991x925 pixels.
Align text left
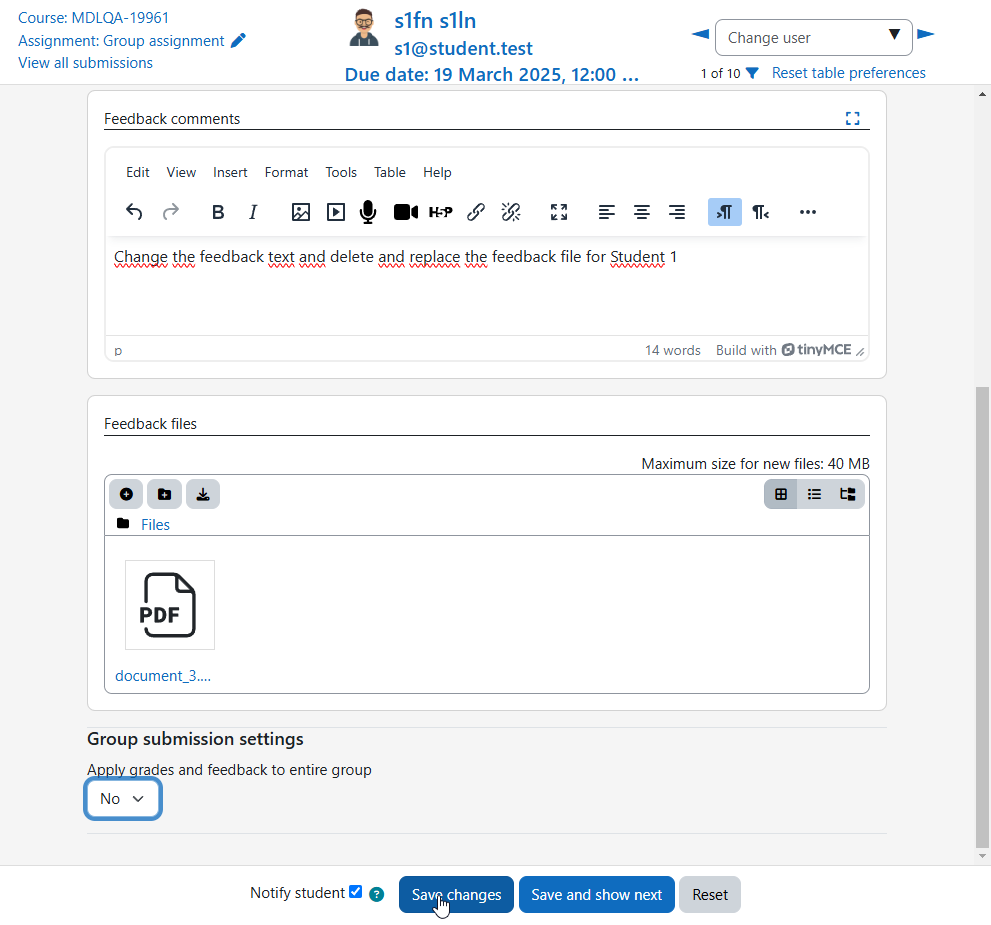pos(607,212)
